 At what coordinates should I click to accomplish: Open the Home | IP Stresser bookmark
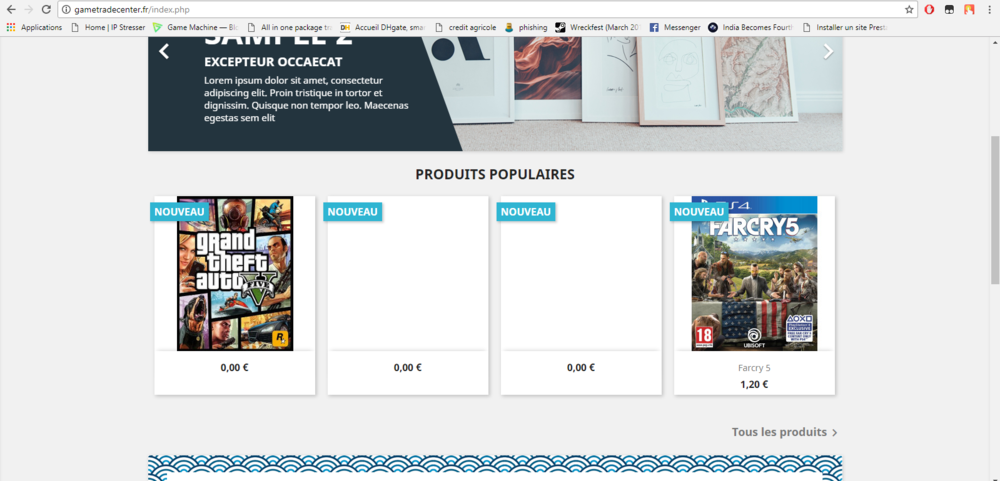[x=108, y=27]
